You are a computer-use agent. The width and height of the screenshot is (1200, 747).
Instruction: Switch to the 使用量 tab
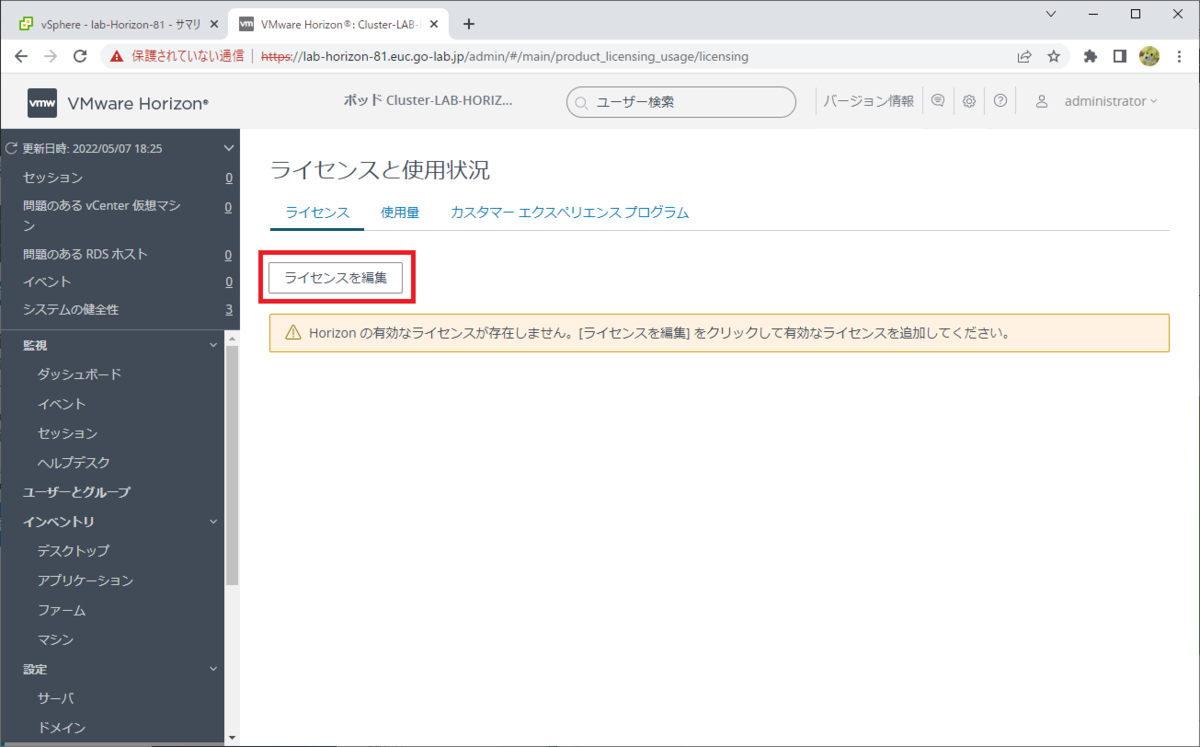pyautogui.click(x=400, y=212)
